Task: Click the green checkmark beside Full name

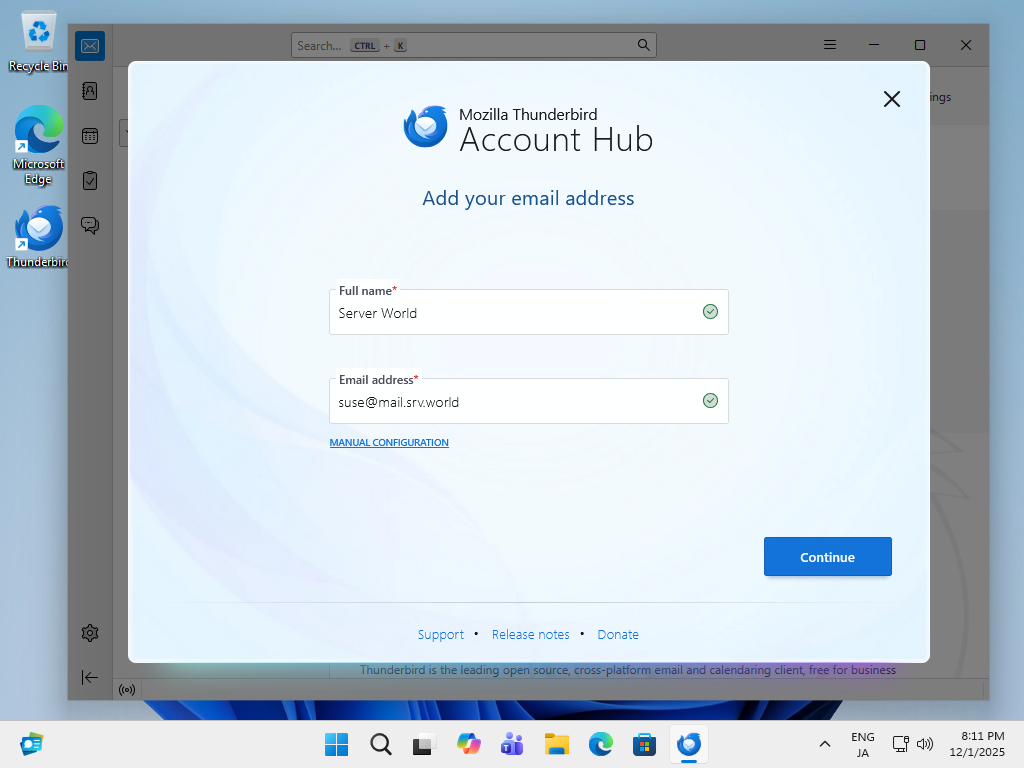Action: click(711, 312)
